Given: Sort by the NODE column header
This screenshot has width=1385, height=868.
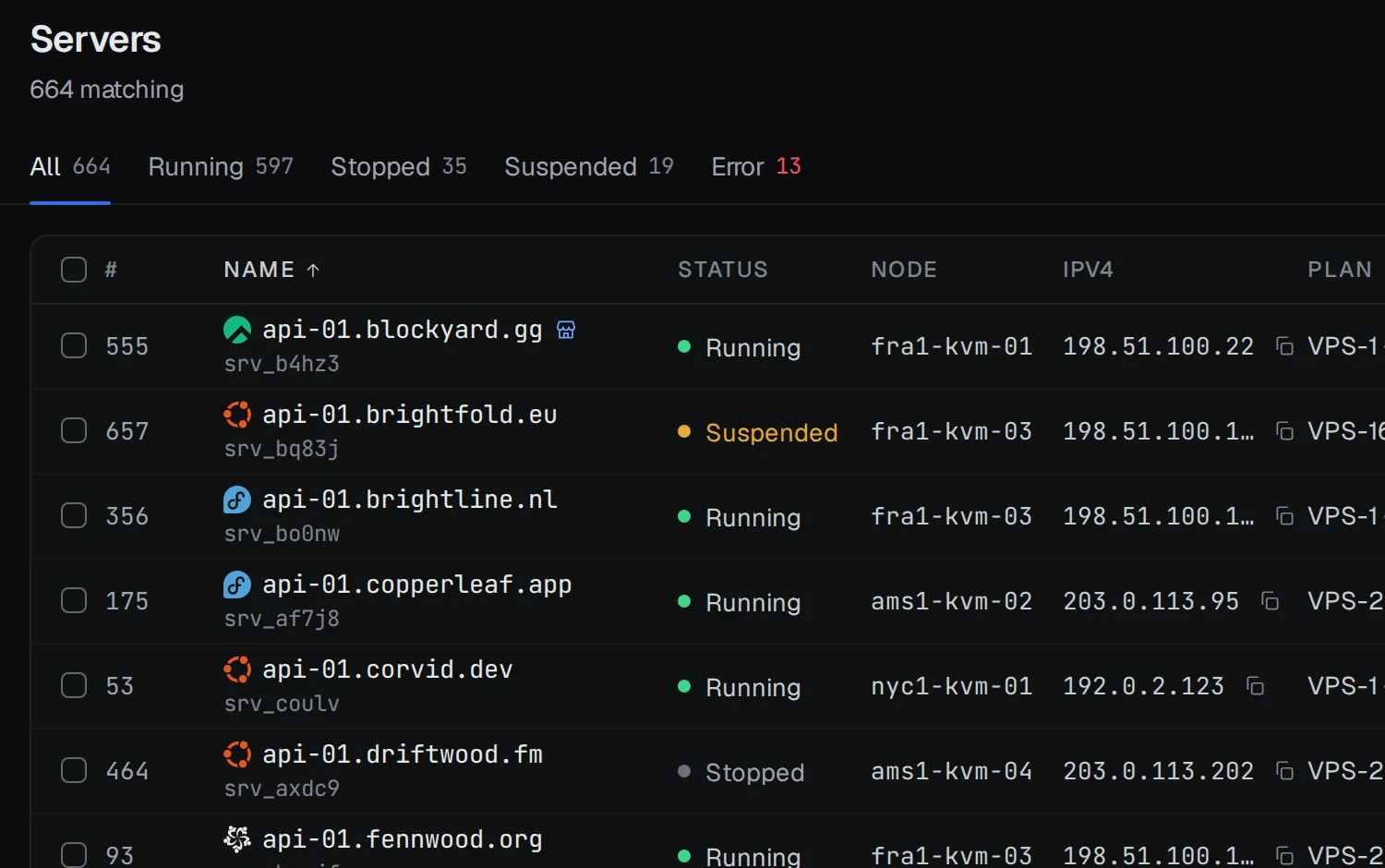Looking at the screenshot, I should pyautogui.click(x=904, y=270).
